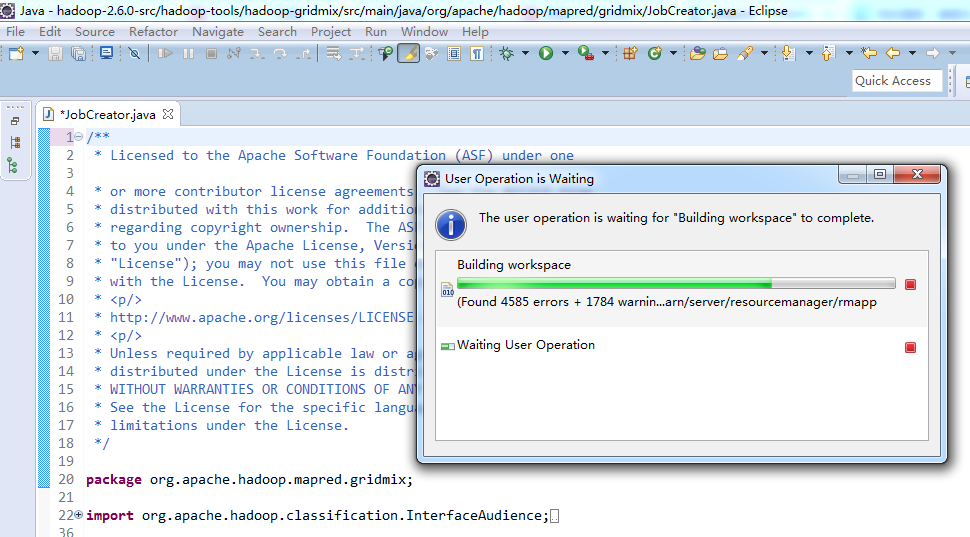
Task: Click the Run External Tools icon
Action: coord(585,54)
